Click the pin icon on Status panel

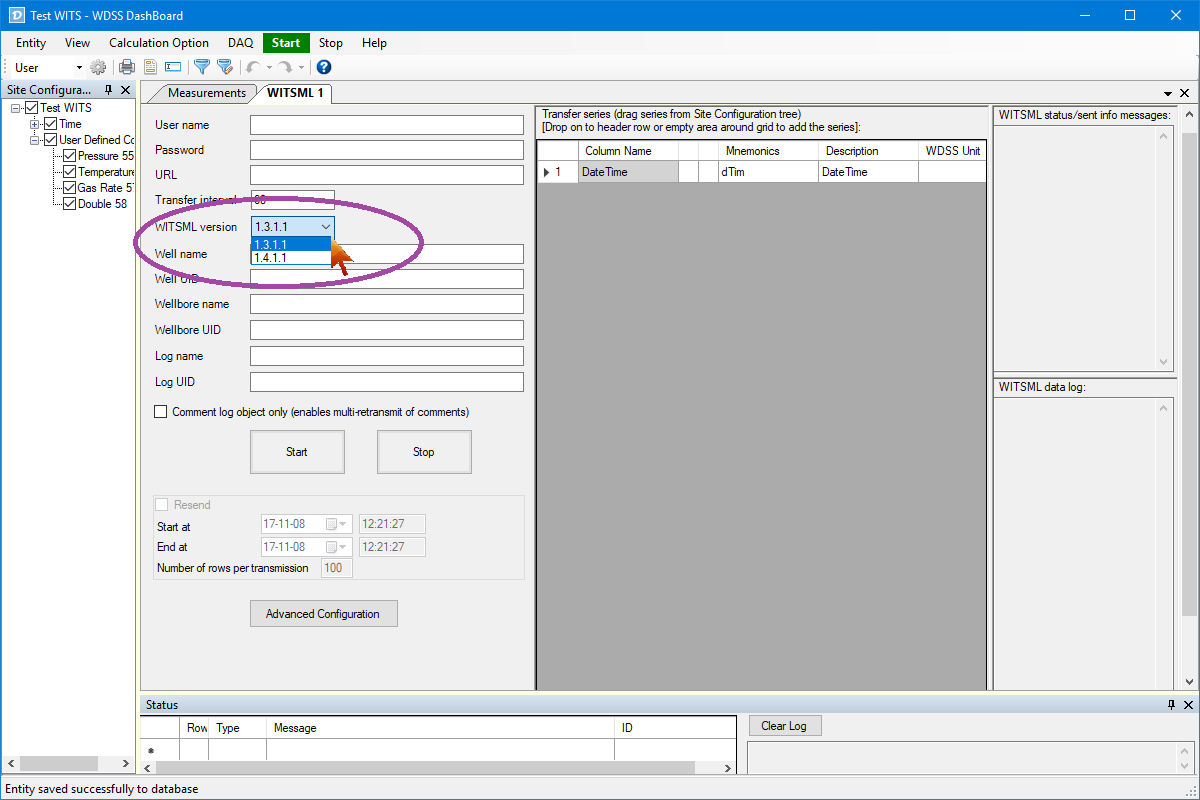[x=1171, y=705]
